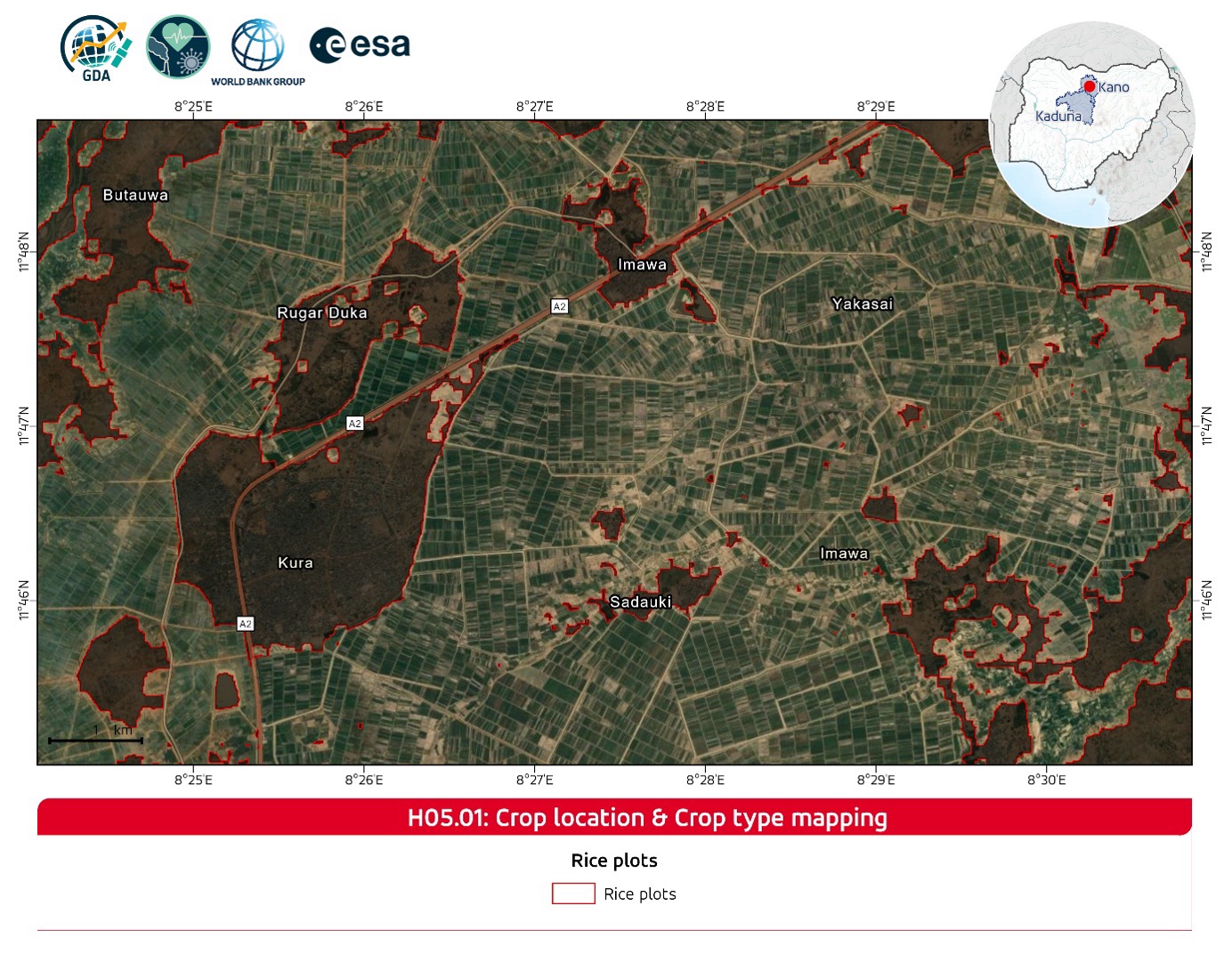Click the 8°28'E label above the map
Screen dimensions: 1232x954
pyautogui.click(x=705, y=107)
